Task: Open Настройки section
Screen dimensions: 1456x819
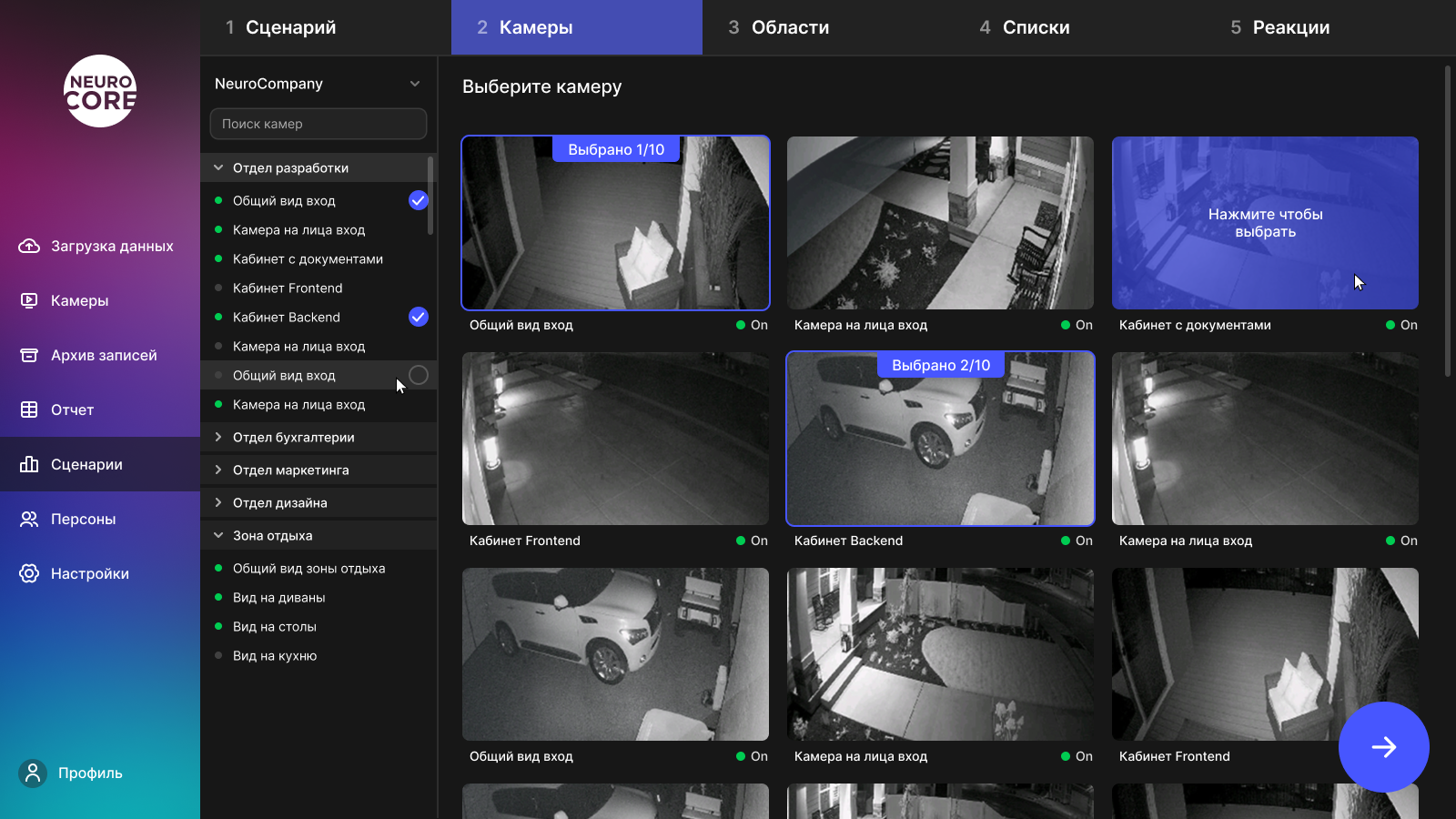Action: click(100, 573)
